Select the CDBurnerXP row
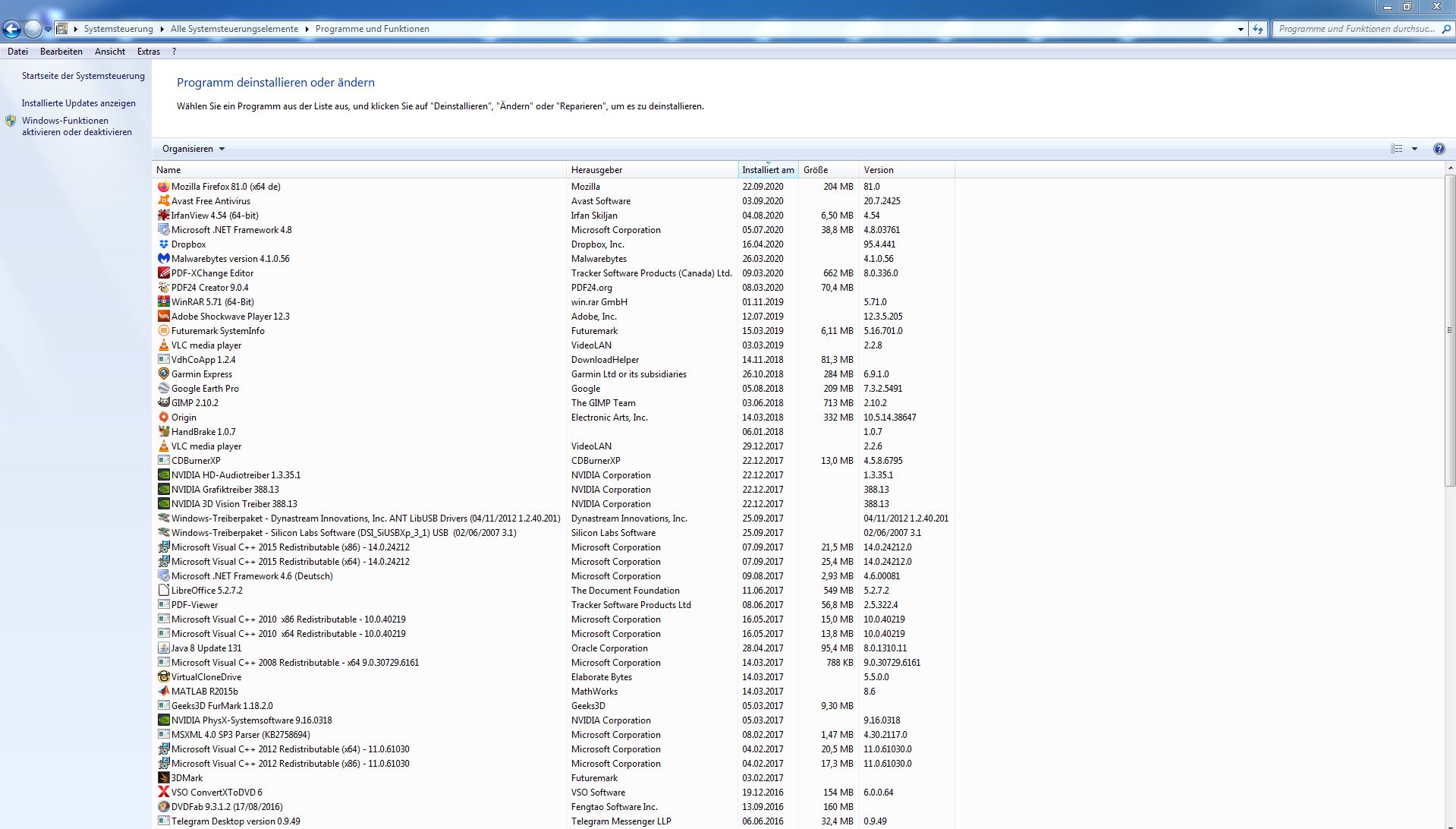1456x829 pixels. [x=554, y=461]
